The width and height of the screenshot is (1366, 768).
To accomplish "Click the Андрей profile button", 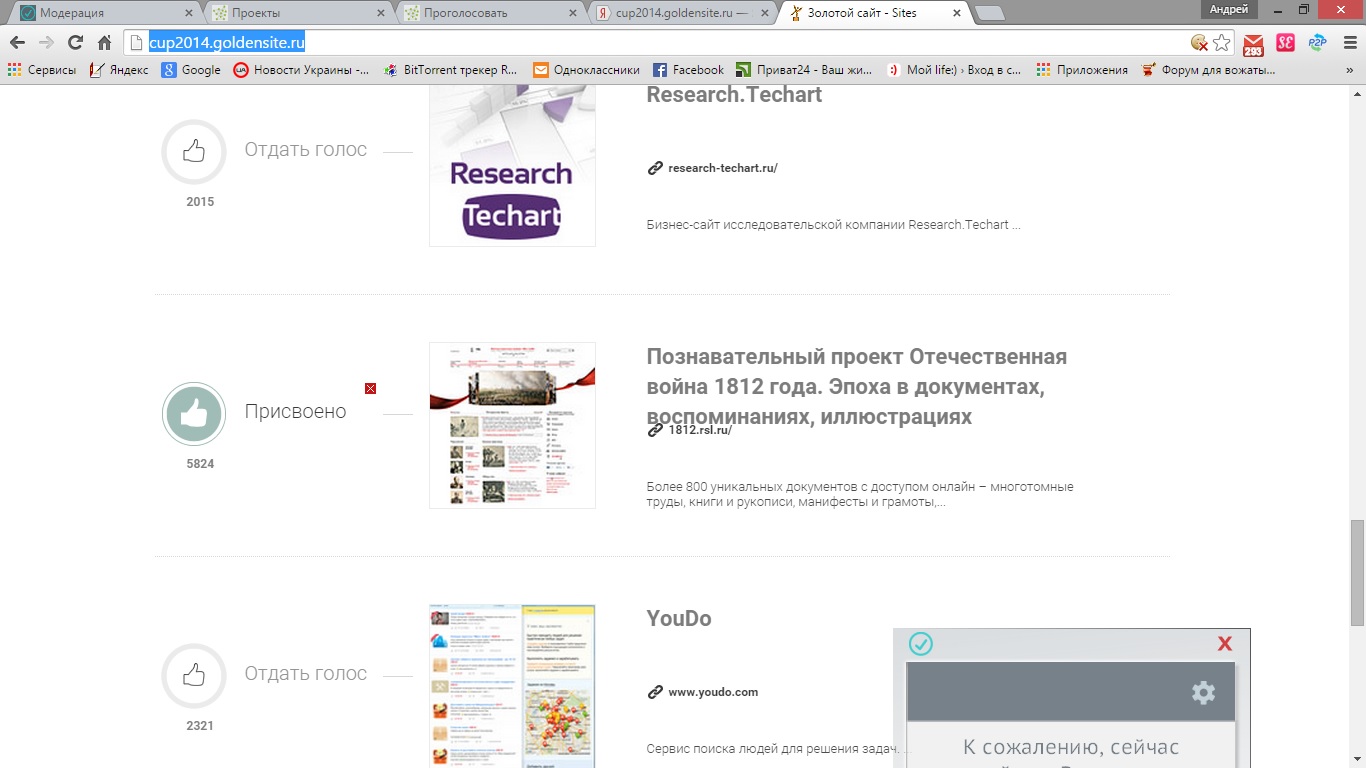I will point(1229,9).
